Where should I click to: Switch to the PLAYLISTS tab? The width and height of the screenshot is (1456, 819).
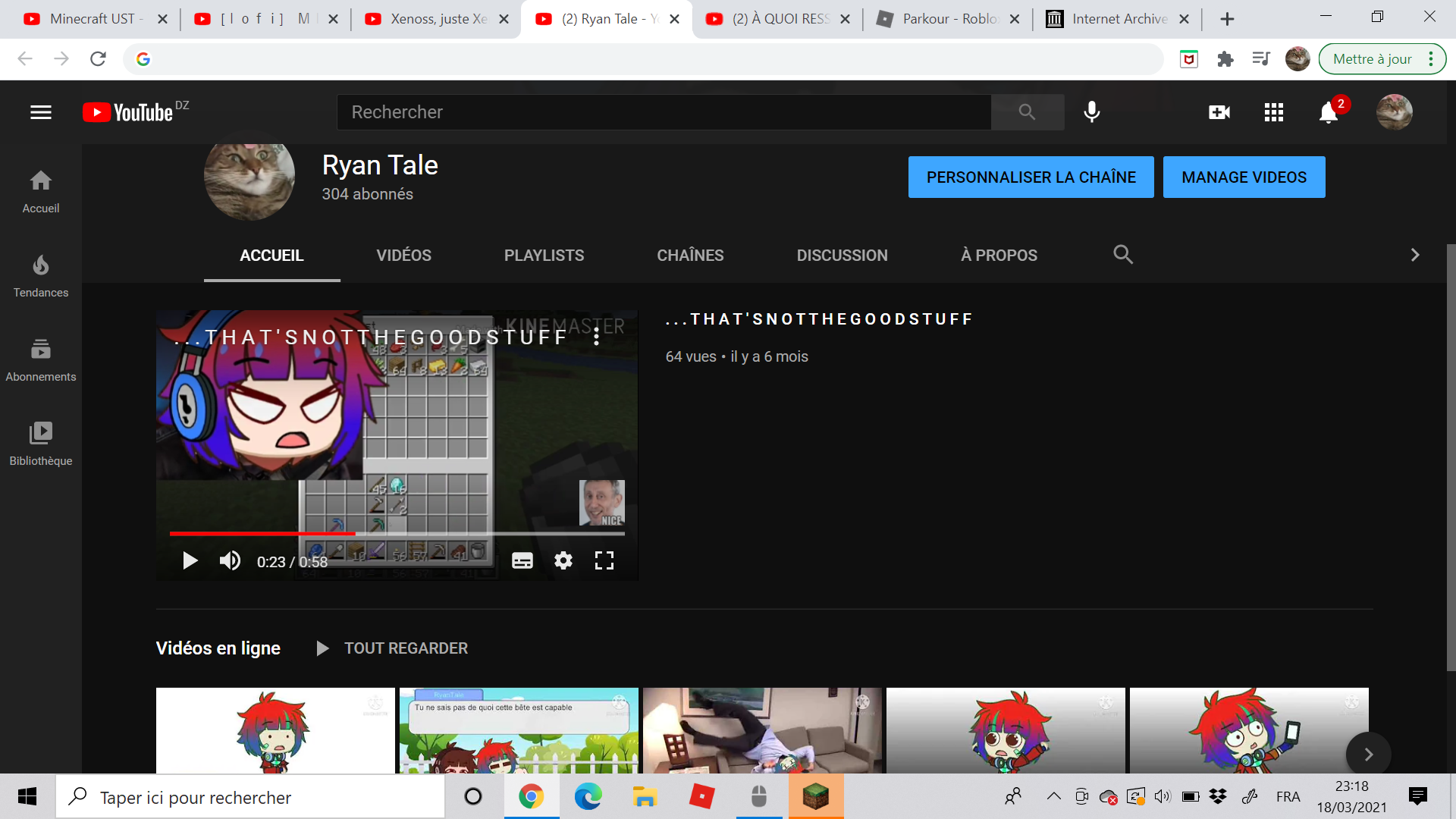[544, 256]
